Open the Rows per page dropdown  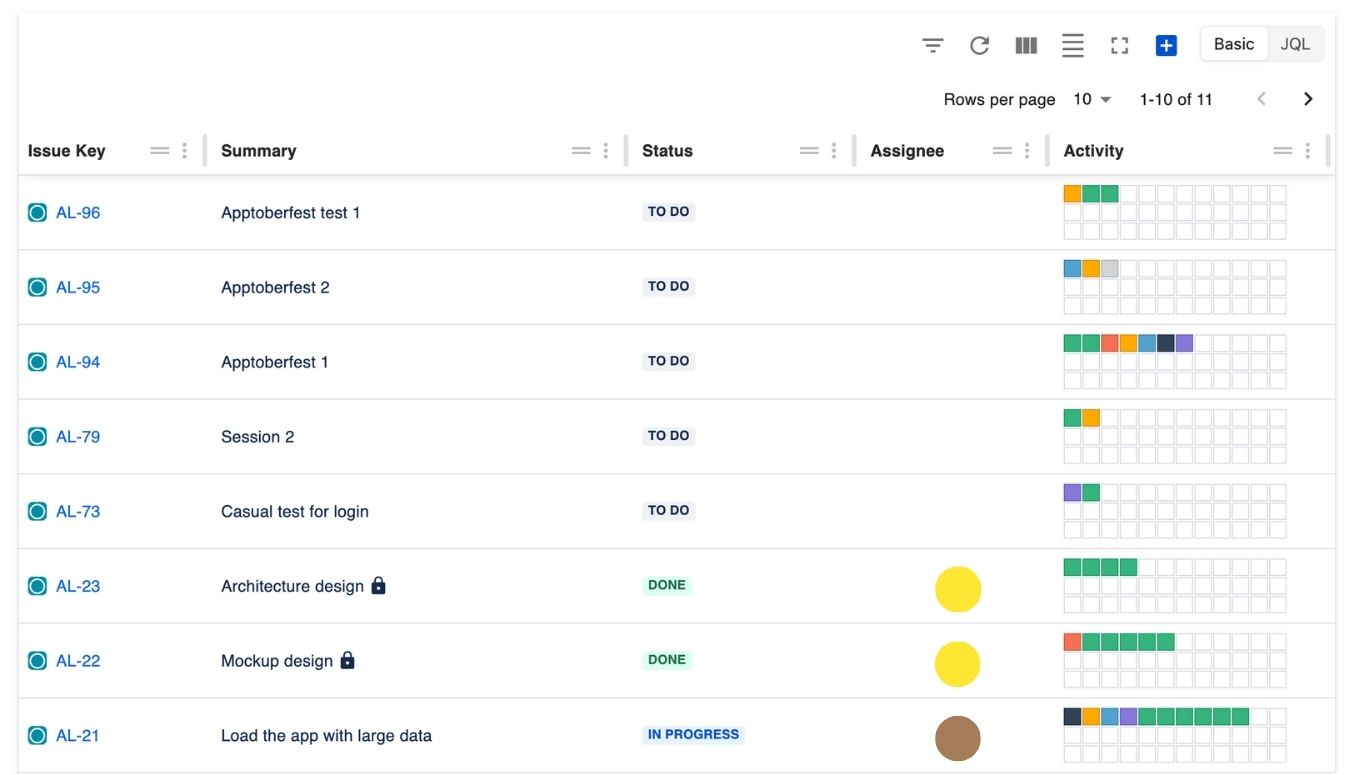[1092, 99]
